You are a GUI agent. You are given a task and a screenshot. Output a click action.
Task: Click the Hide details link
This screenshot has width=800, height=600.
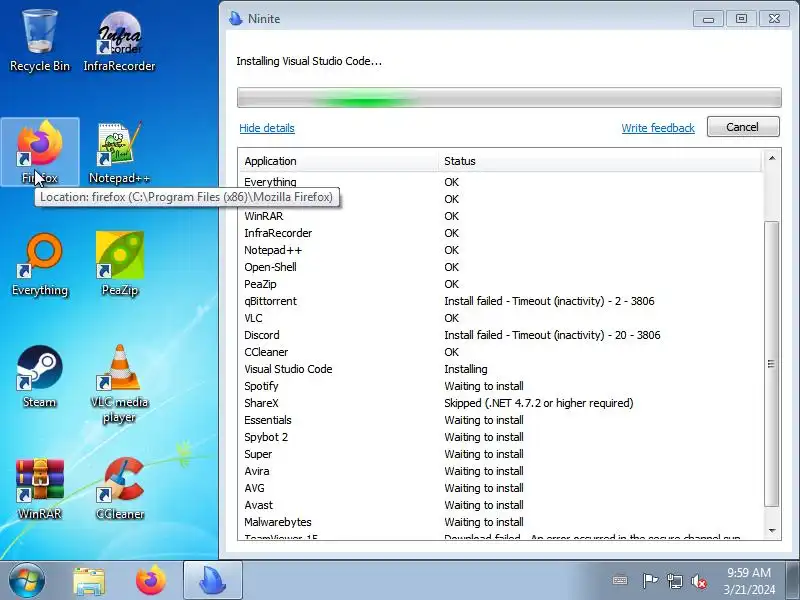click(267, 128)
